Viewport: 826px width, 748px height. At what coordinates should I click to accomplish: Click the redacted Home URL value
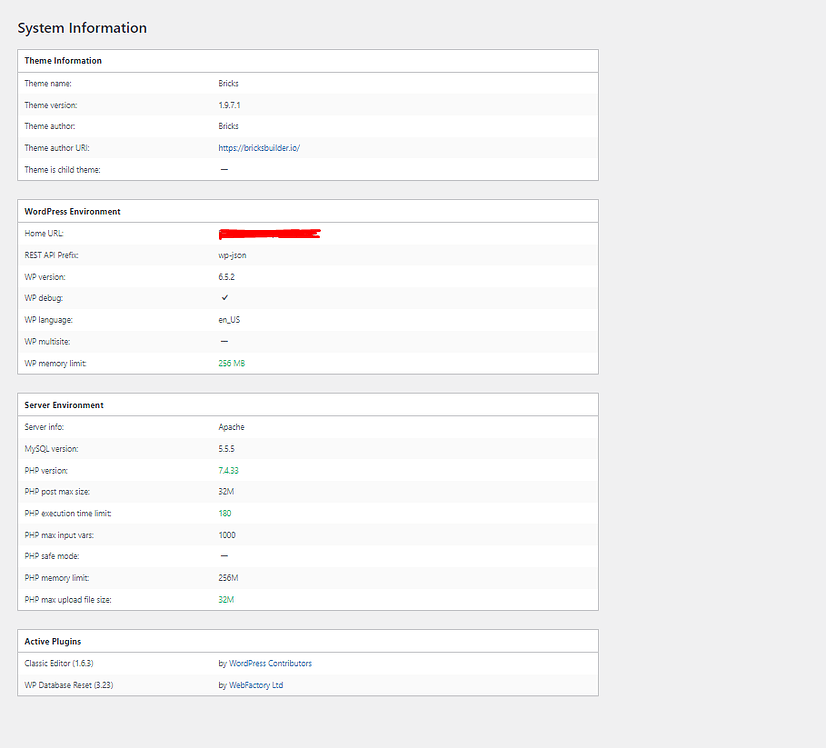click(x=270, y=234)
